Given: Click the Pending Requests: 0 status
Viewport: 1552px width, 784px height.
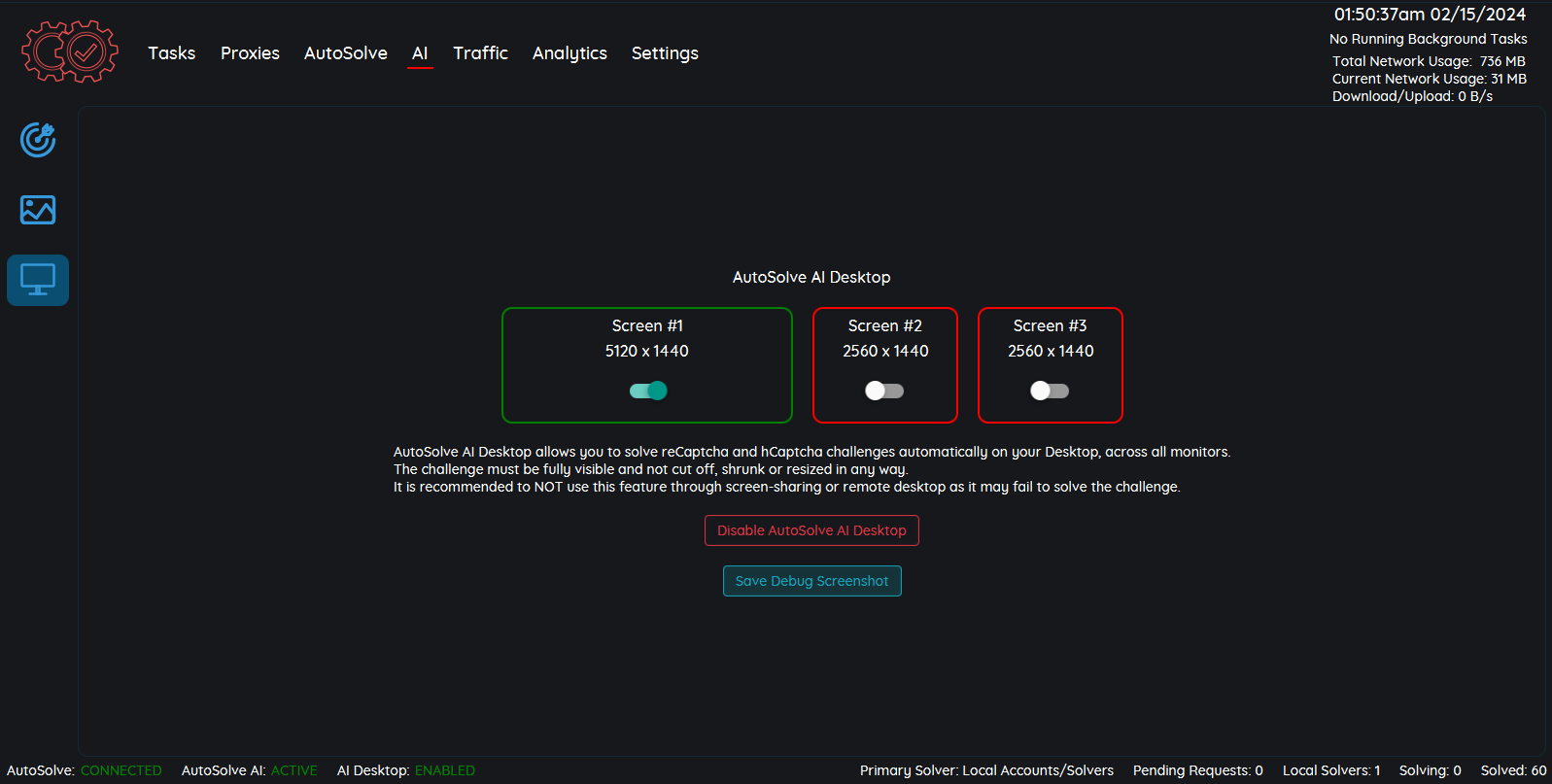Looking at the screenshot, I should pyautogui.click(x=1198, y=770).
